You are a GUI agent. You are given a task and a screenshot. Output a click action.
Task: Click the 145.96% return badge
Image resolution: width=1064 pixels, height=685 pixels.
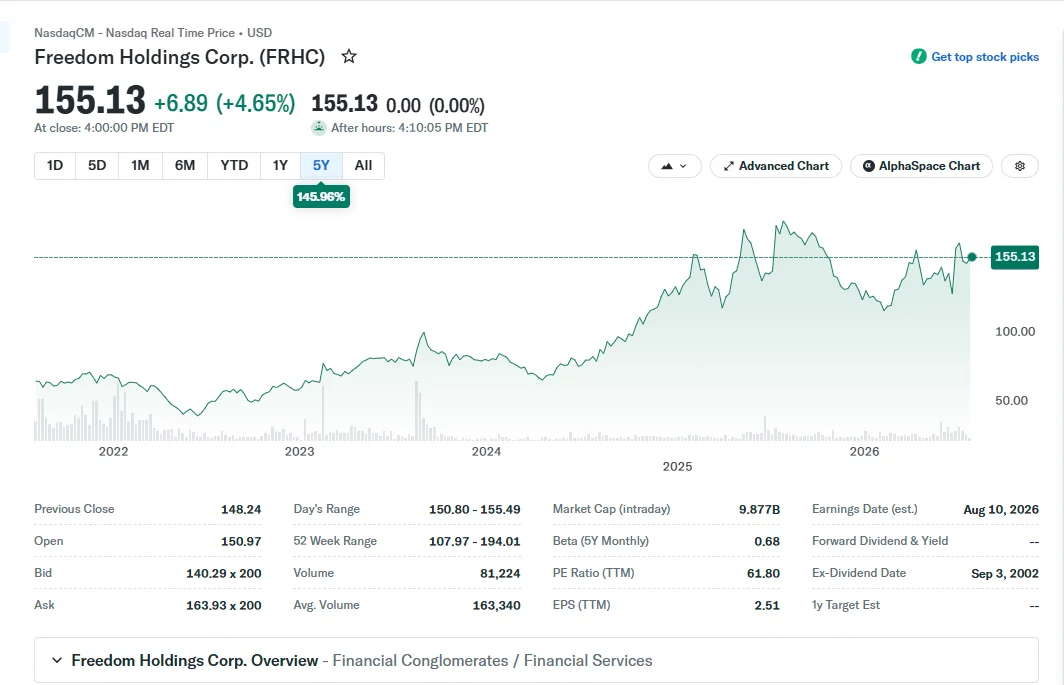321,196
